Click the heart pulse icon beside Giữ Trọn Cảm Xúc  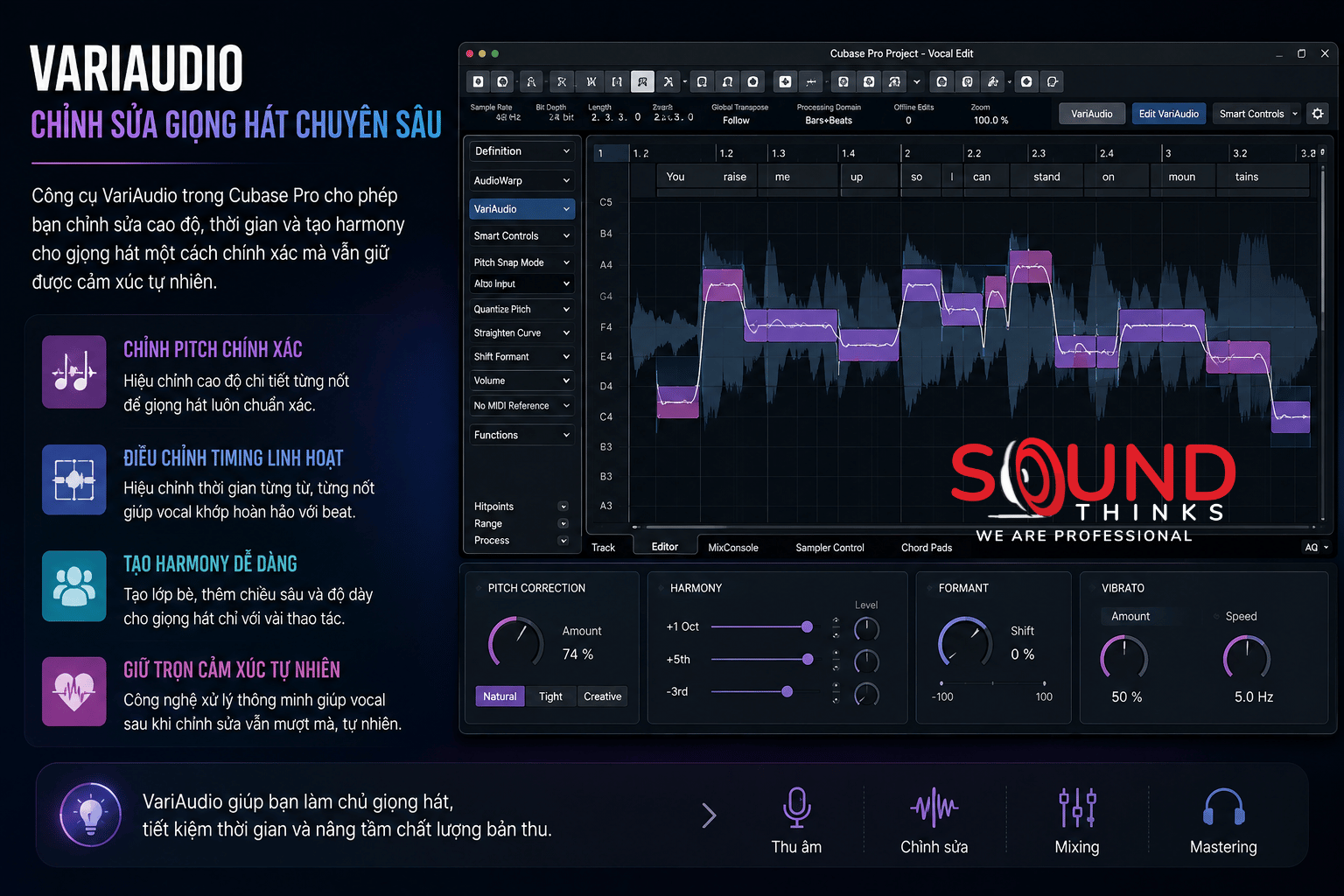(x=74, y=691)
